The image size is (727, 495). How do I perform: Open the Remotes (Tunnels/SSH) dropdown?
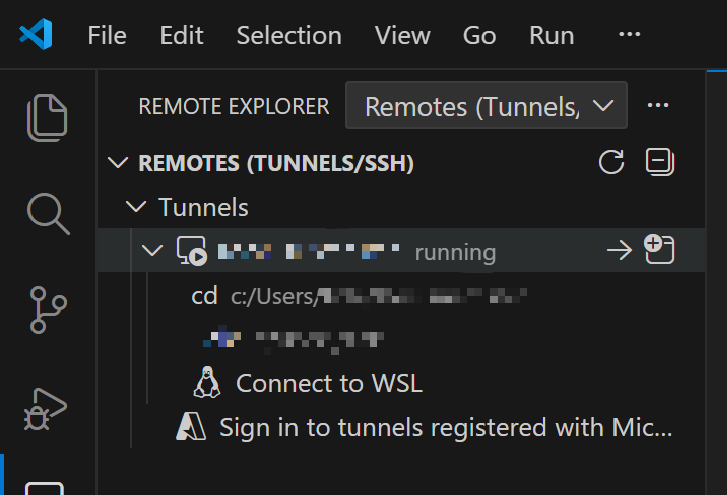coord(486,106)
